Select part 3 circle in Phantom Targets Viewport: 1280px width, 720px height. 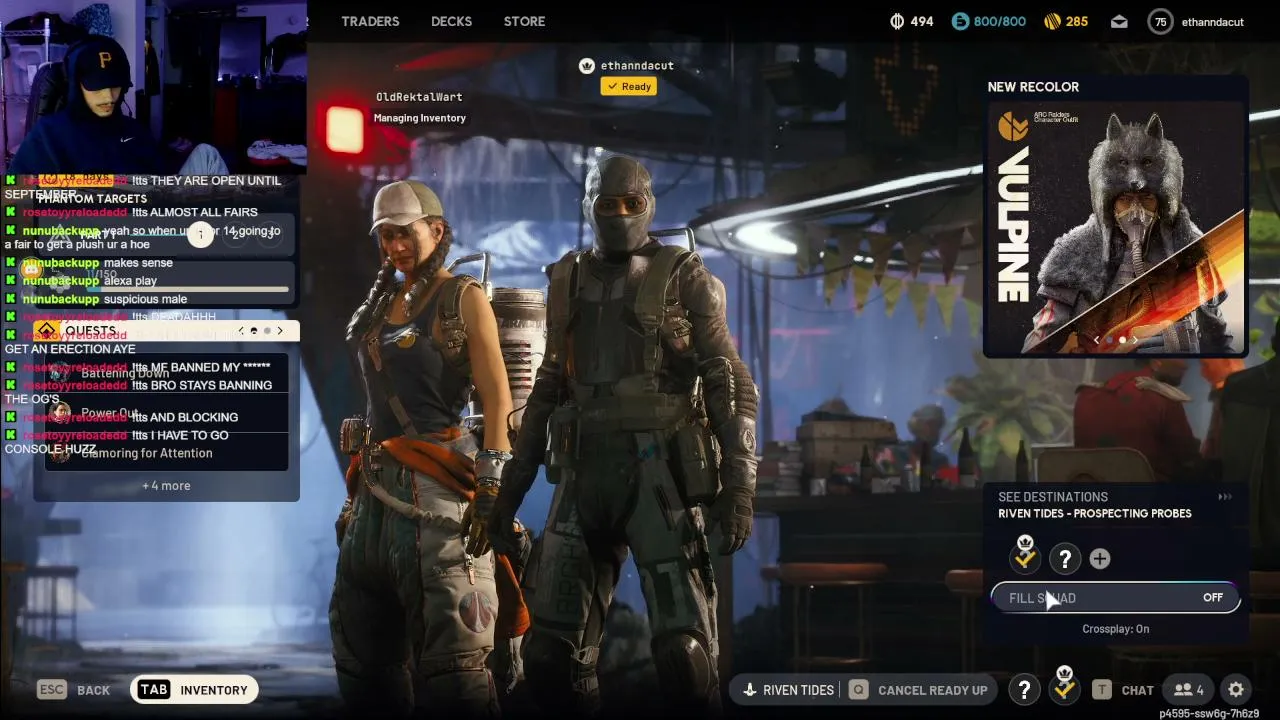[x=270, y=234]
